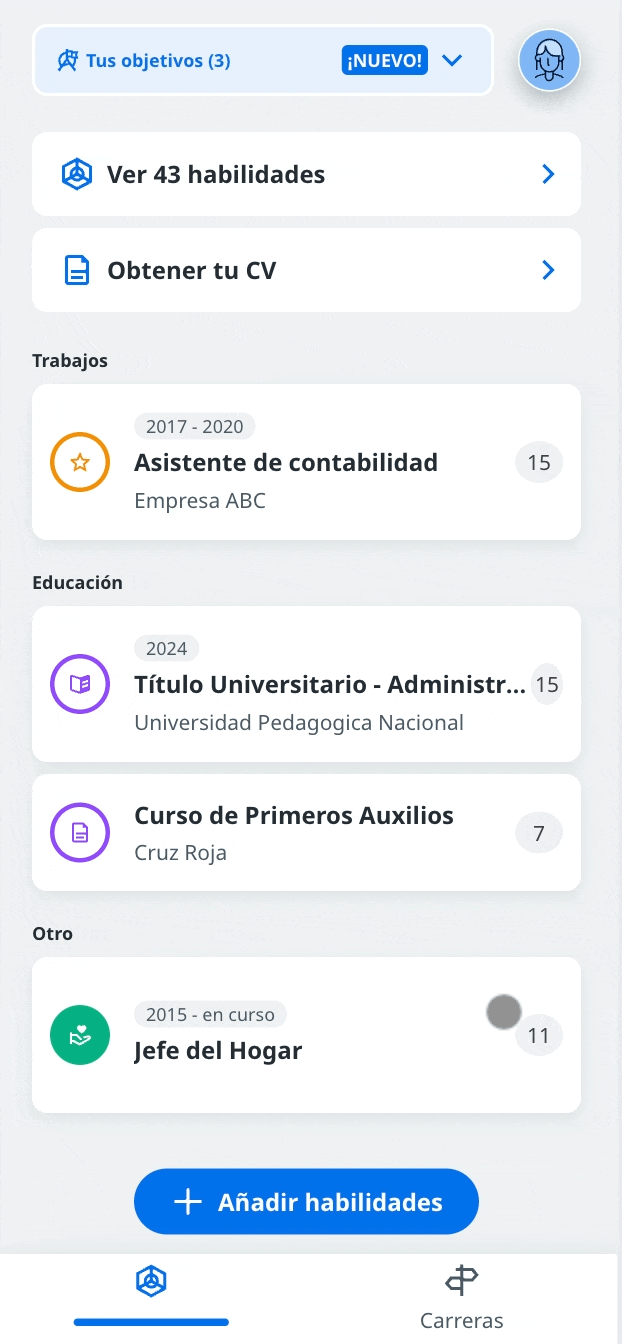Expand the Tus objetivos dropdown chevron

click(x=452, y=61)
